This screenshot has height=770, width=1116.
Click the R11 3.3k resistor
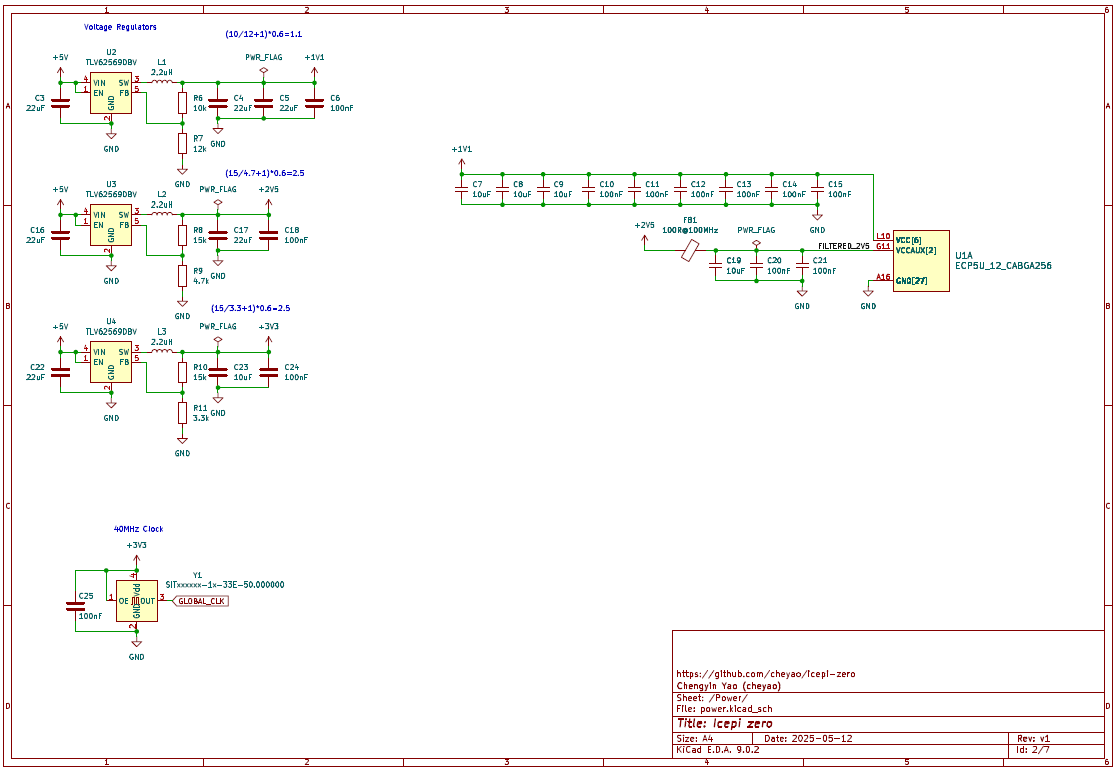[x=182, y=412]
